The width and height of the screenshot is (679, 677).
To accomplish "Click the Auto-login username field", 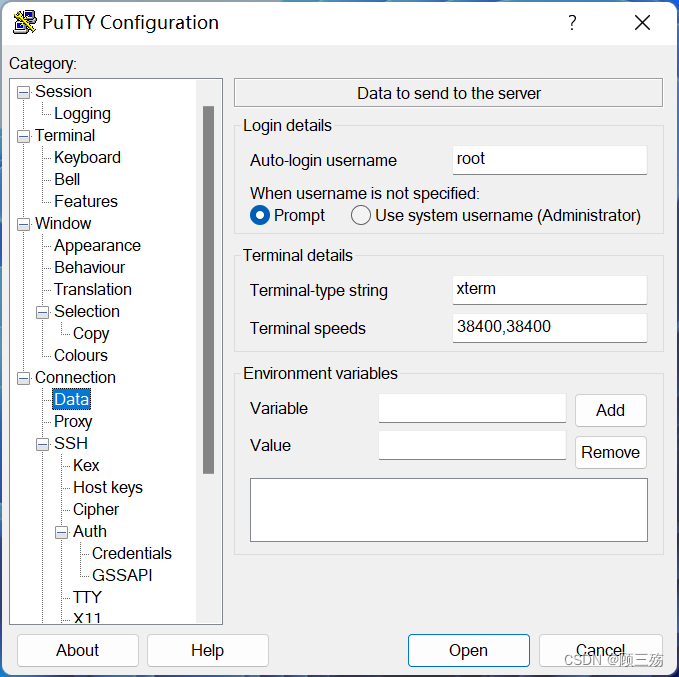I will pyautogui.click(x=550, y=160).
